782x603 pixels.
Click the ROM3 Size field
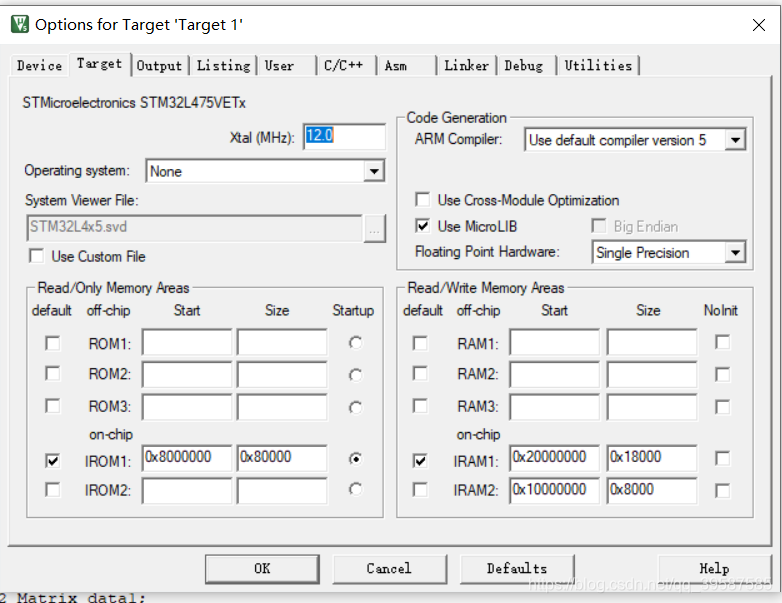tap(282, 406)
